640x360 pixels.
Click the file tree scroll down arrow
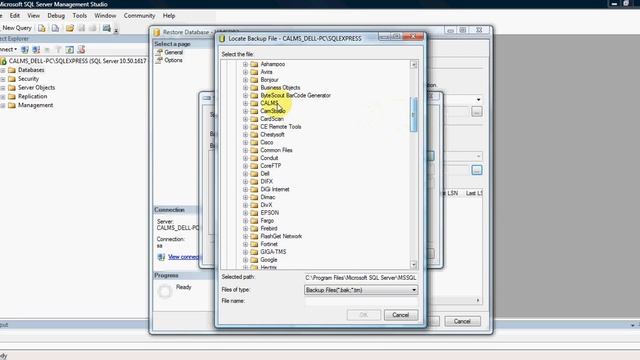413,265
